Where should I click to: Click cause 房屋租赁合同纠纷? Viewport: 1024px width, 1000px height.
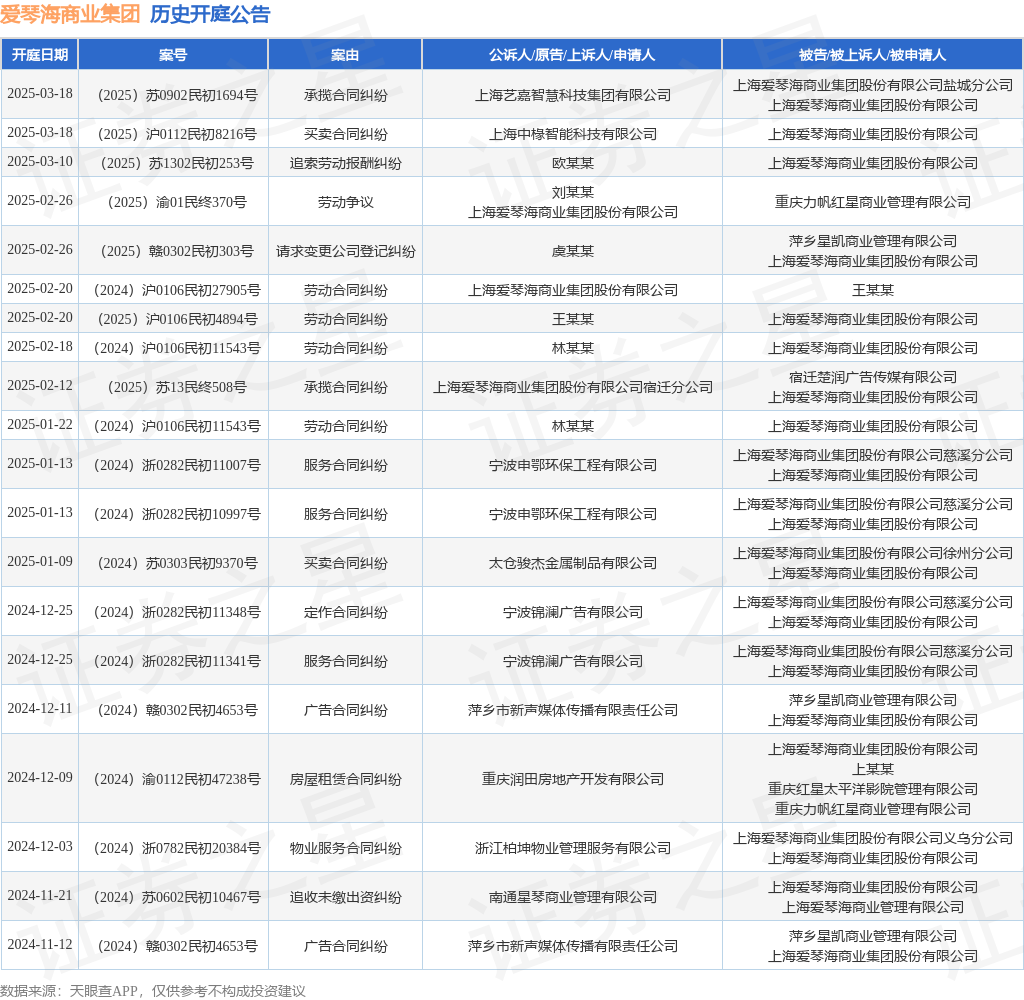click(x=345, y=779)
